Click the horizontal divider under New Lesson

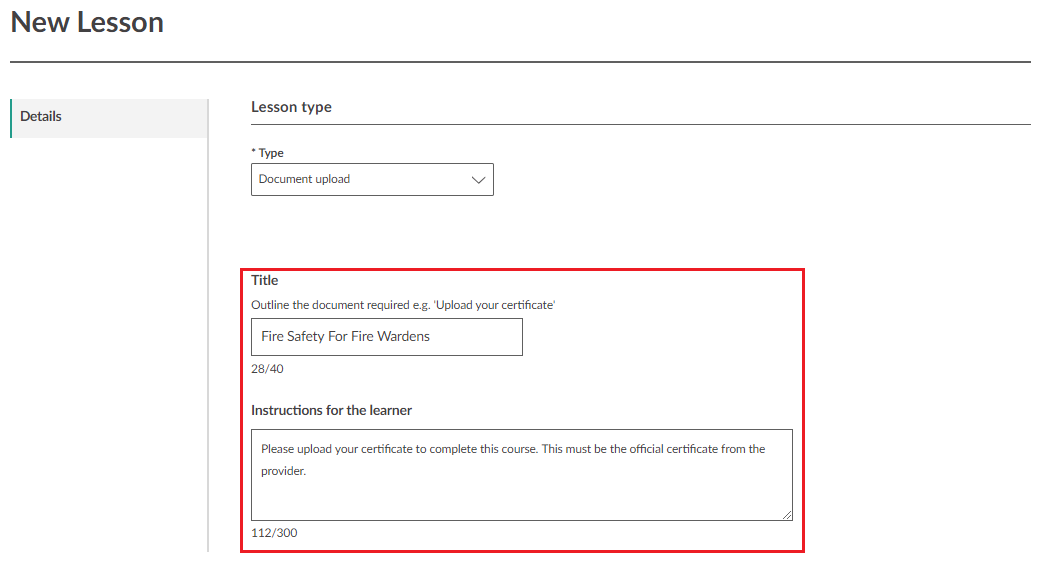coord(520,62)
